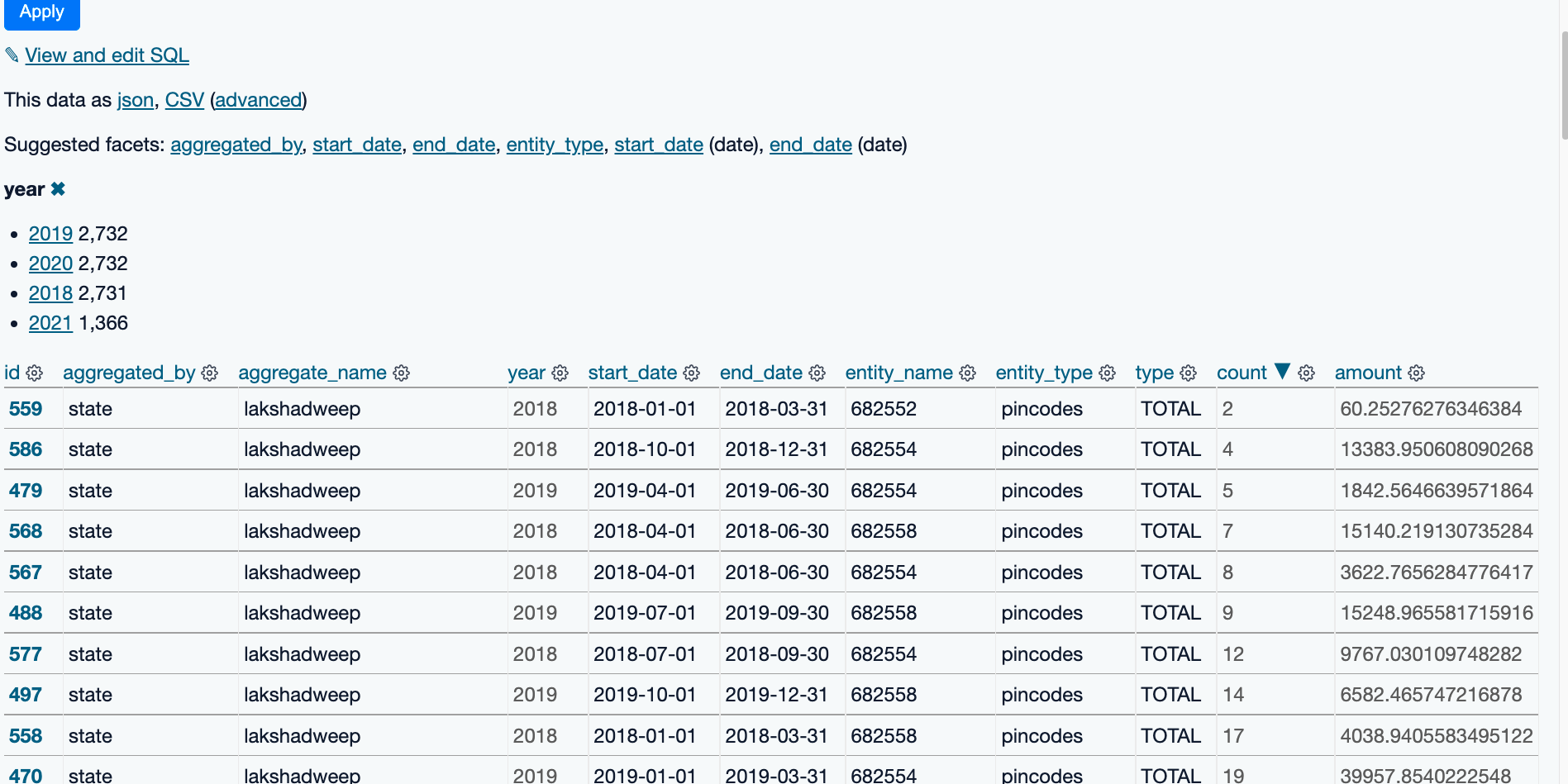Sort by aggregated_by column header
Image resolution: width=1568 pixels, height=784 pixels.
coord(129,373)
